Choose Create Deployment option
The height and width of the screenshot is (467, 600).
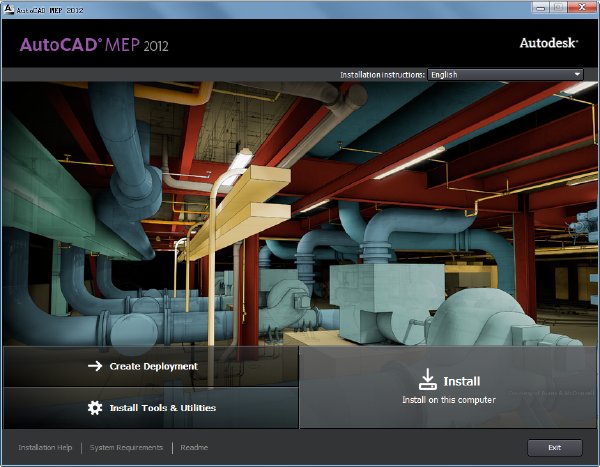151,366
